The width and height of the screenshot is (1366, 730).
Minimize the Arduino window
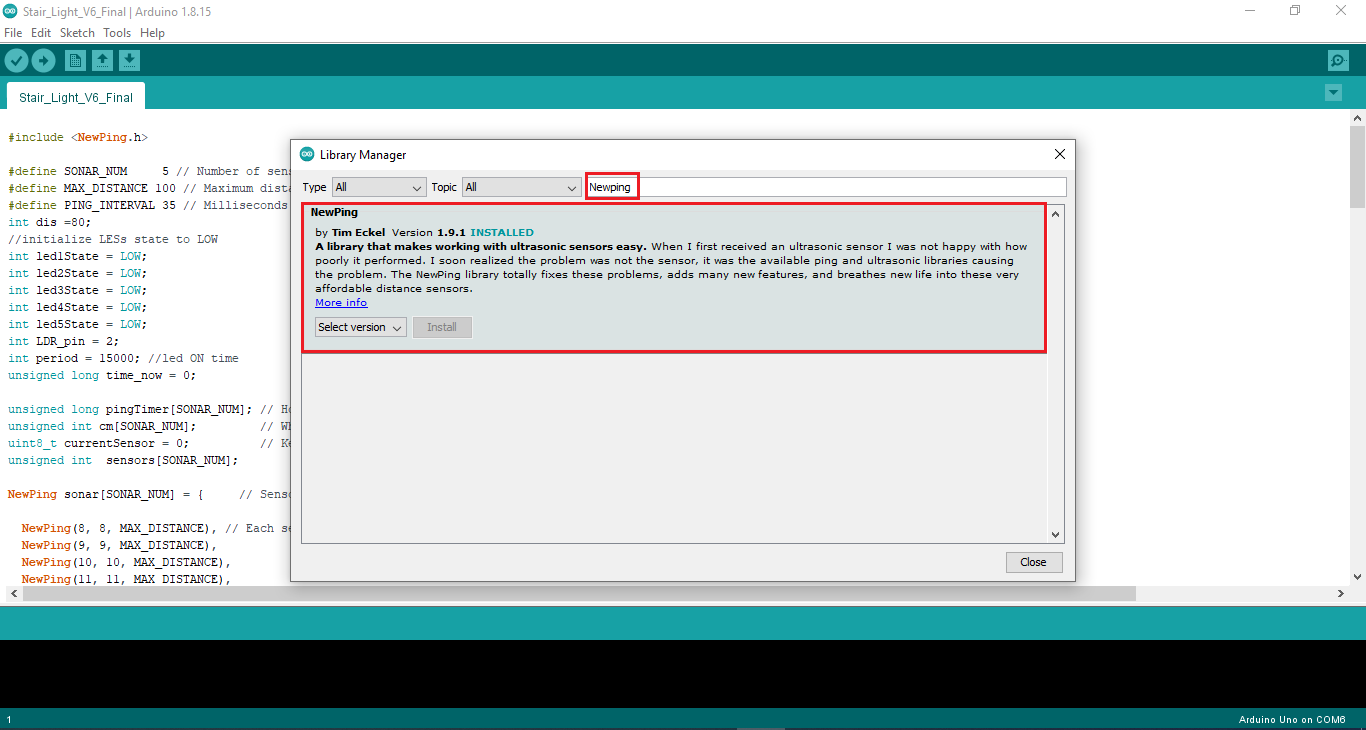point(1250,11)
